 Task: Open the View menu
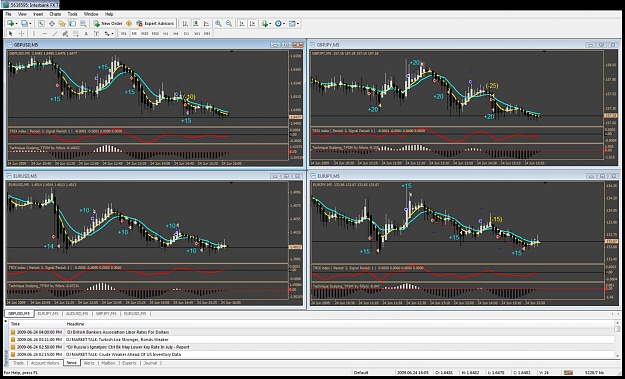tap(22, 14)
